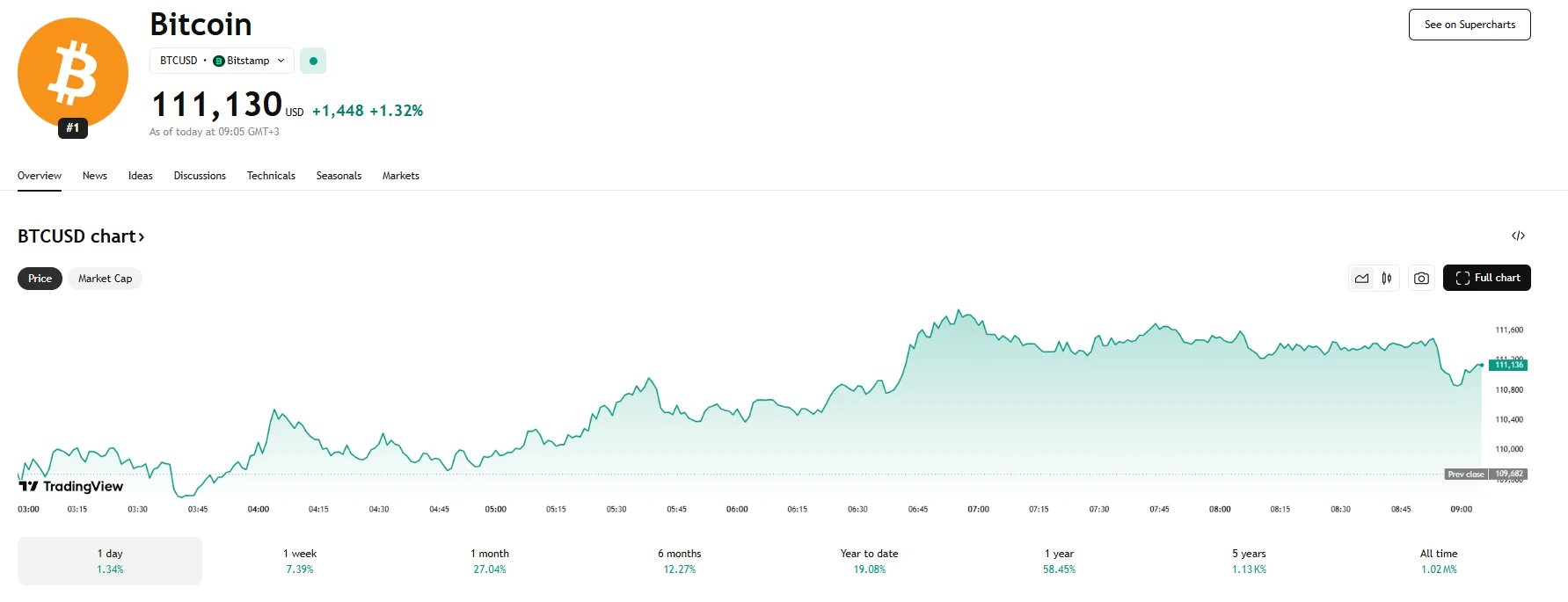Open the News tab

[95, 176]
